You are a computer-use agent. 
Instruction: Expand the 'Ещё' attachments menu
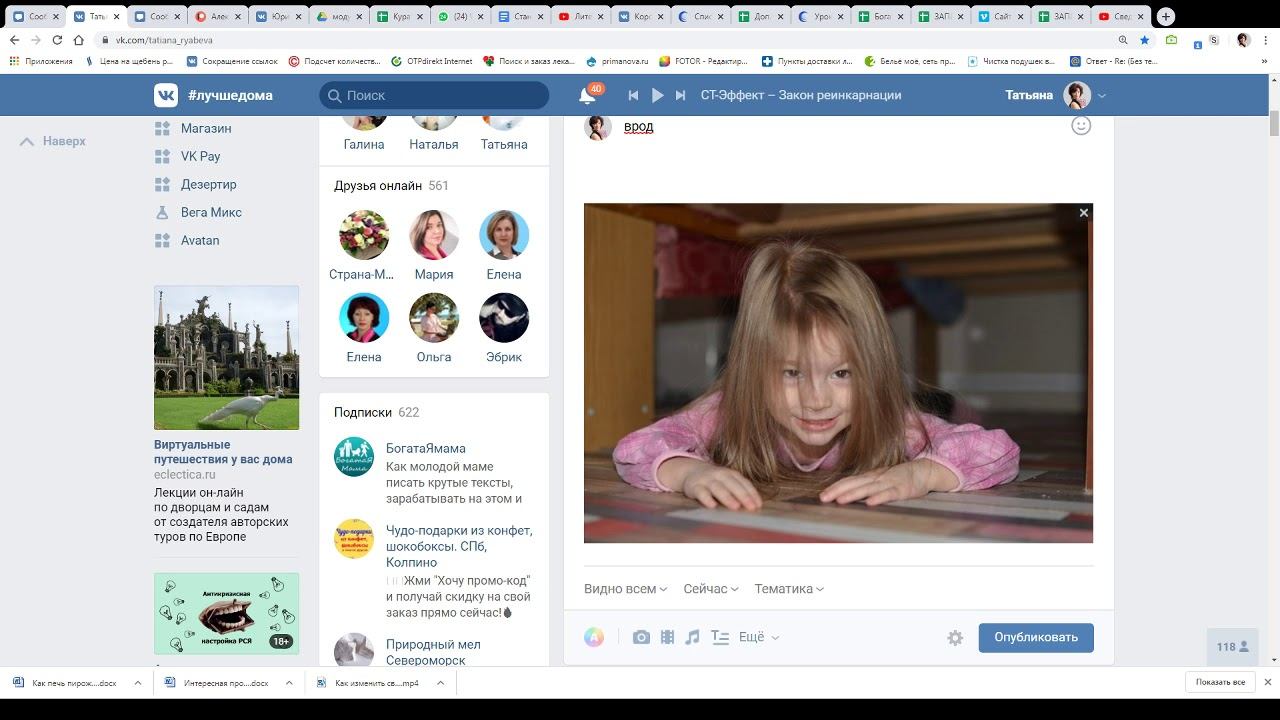pos(758,638)
